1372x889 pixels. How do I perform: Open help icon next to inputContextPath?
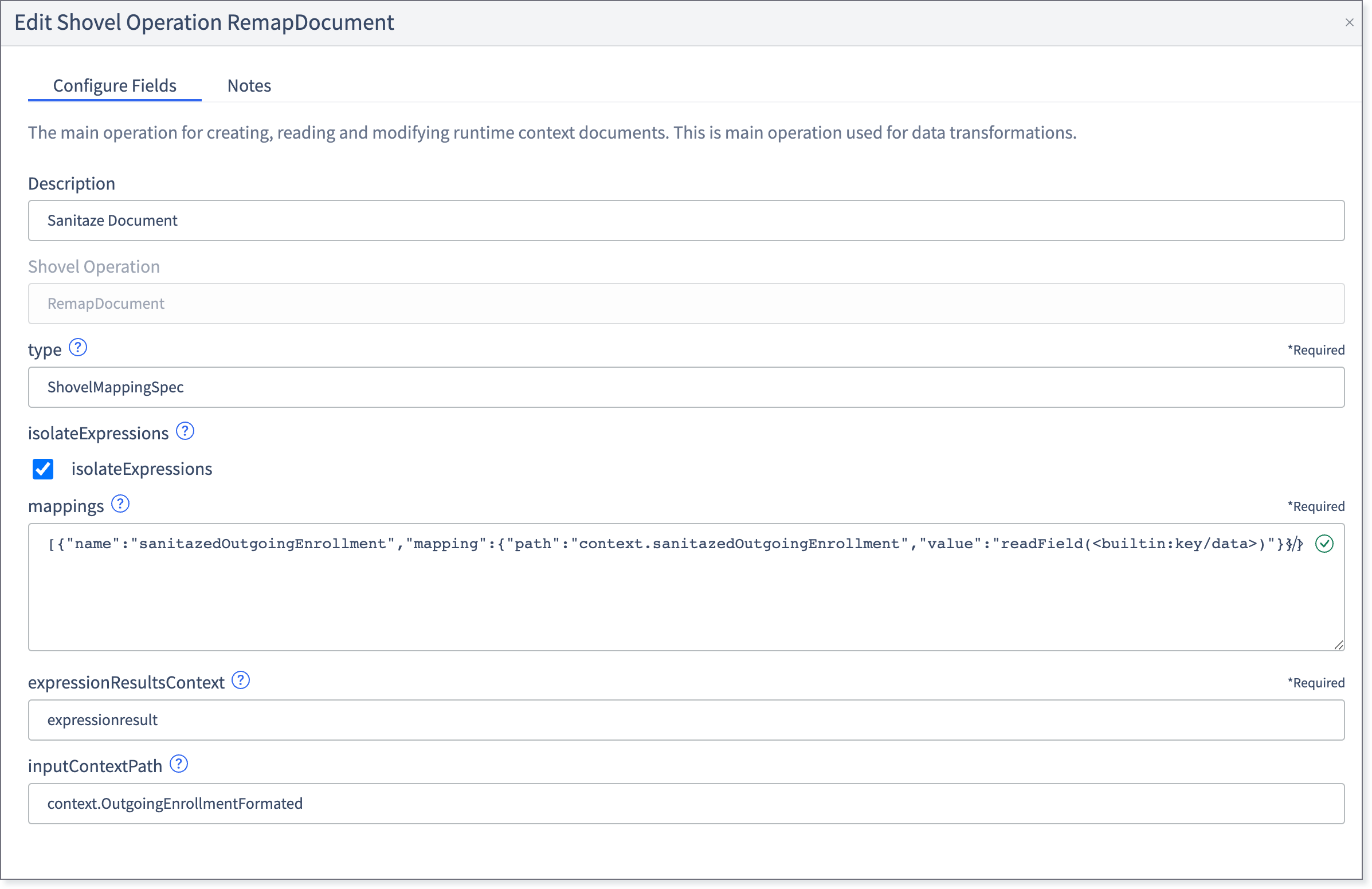(179, 764)
